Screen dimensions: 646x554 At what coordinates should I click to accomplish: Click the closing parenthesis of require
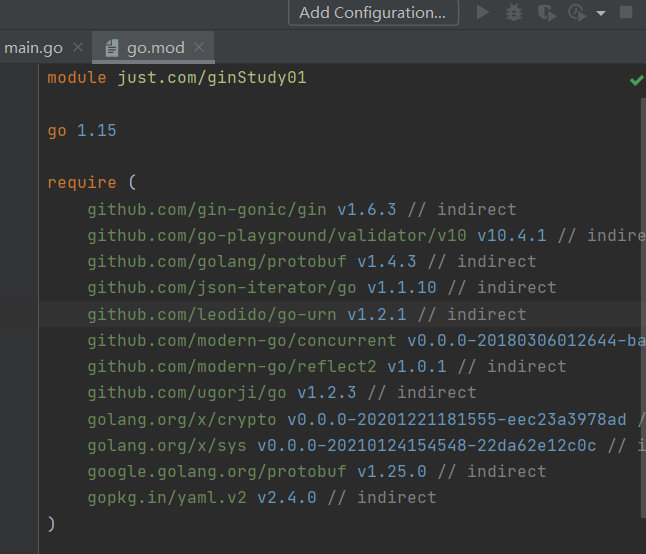pyautogui.click(x=51, y=524)
